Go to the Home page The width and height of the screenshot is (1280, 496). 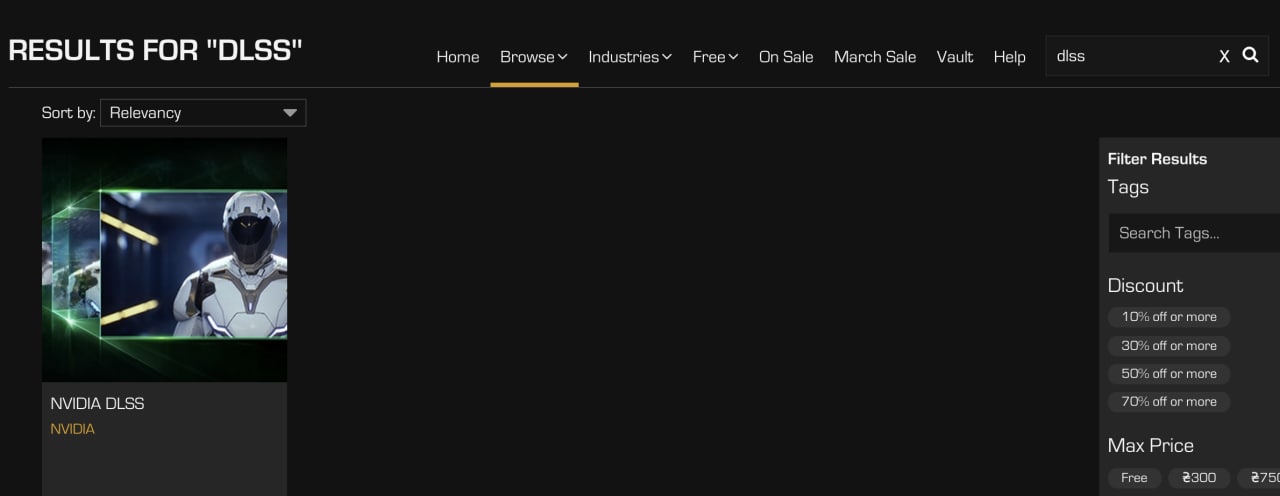[458, 57]
